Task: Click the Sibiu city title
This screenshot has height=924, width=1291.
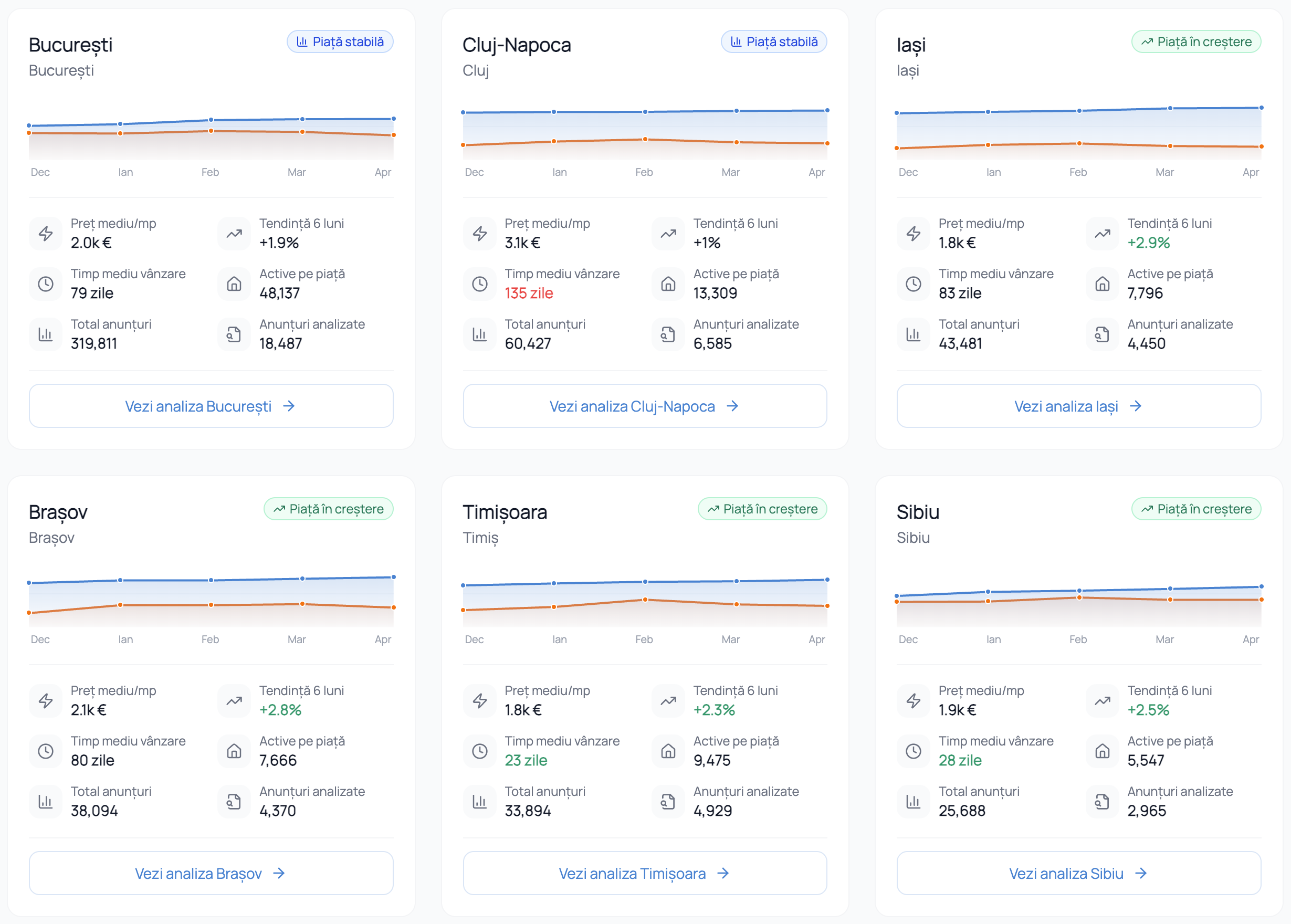Action: [x=918, y=512]
